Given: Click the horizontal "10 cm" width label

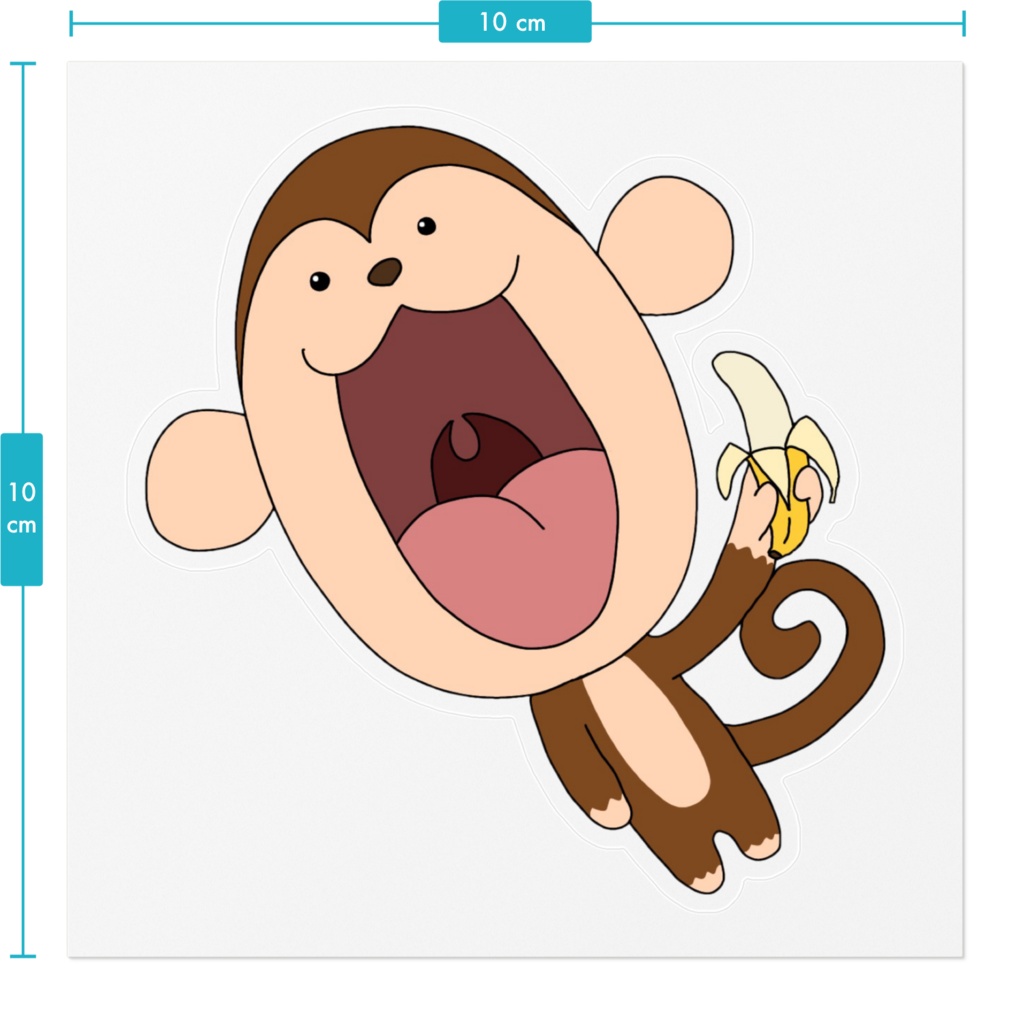Looking at the screenshot, I should tap(515, 22).
